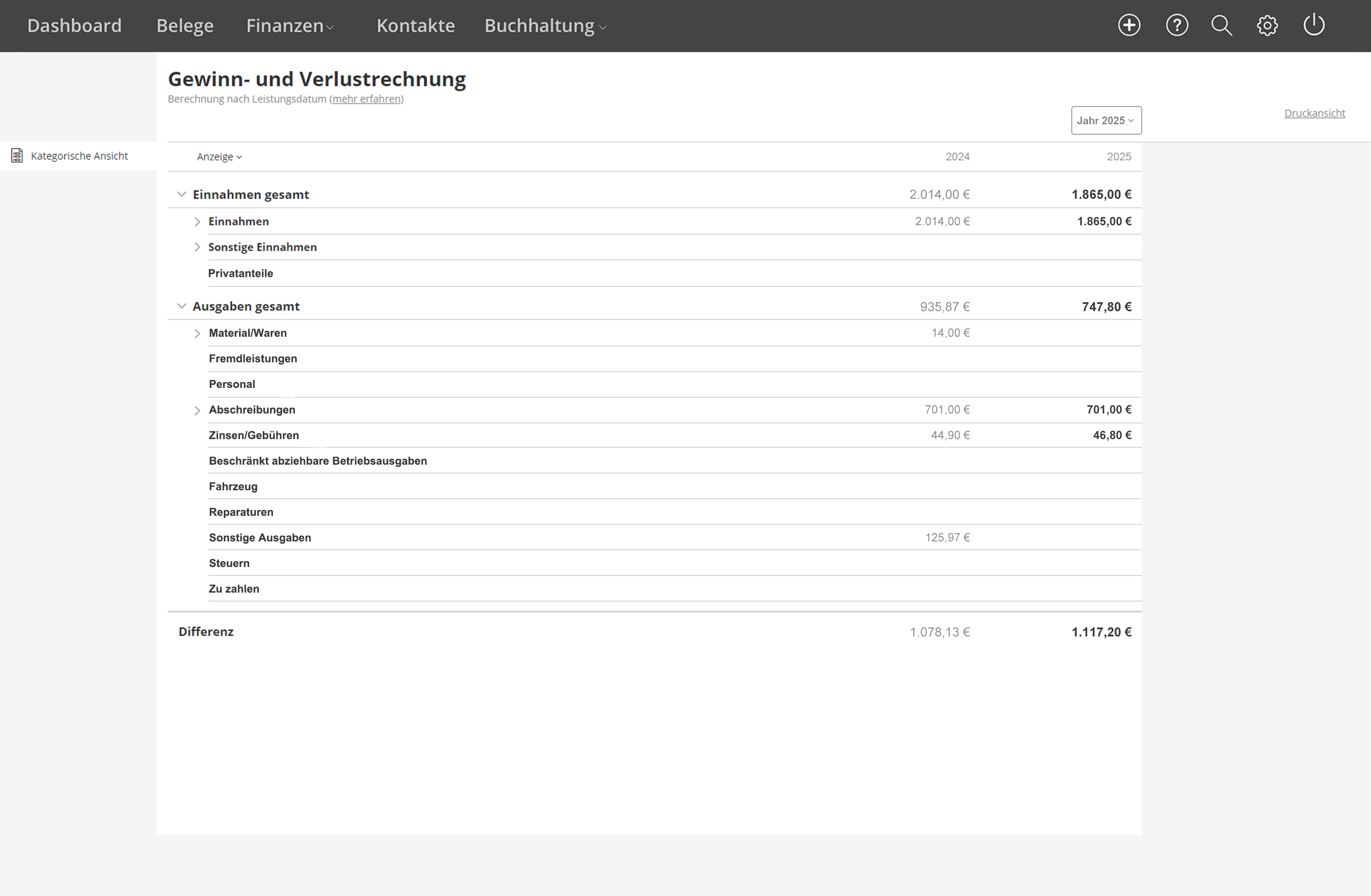Open the Dashboard menu item
Viewport: 1371px width, 896px height.
tap(75, 25)
